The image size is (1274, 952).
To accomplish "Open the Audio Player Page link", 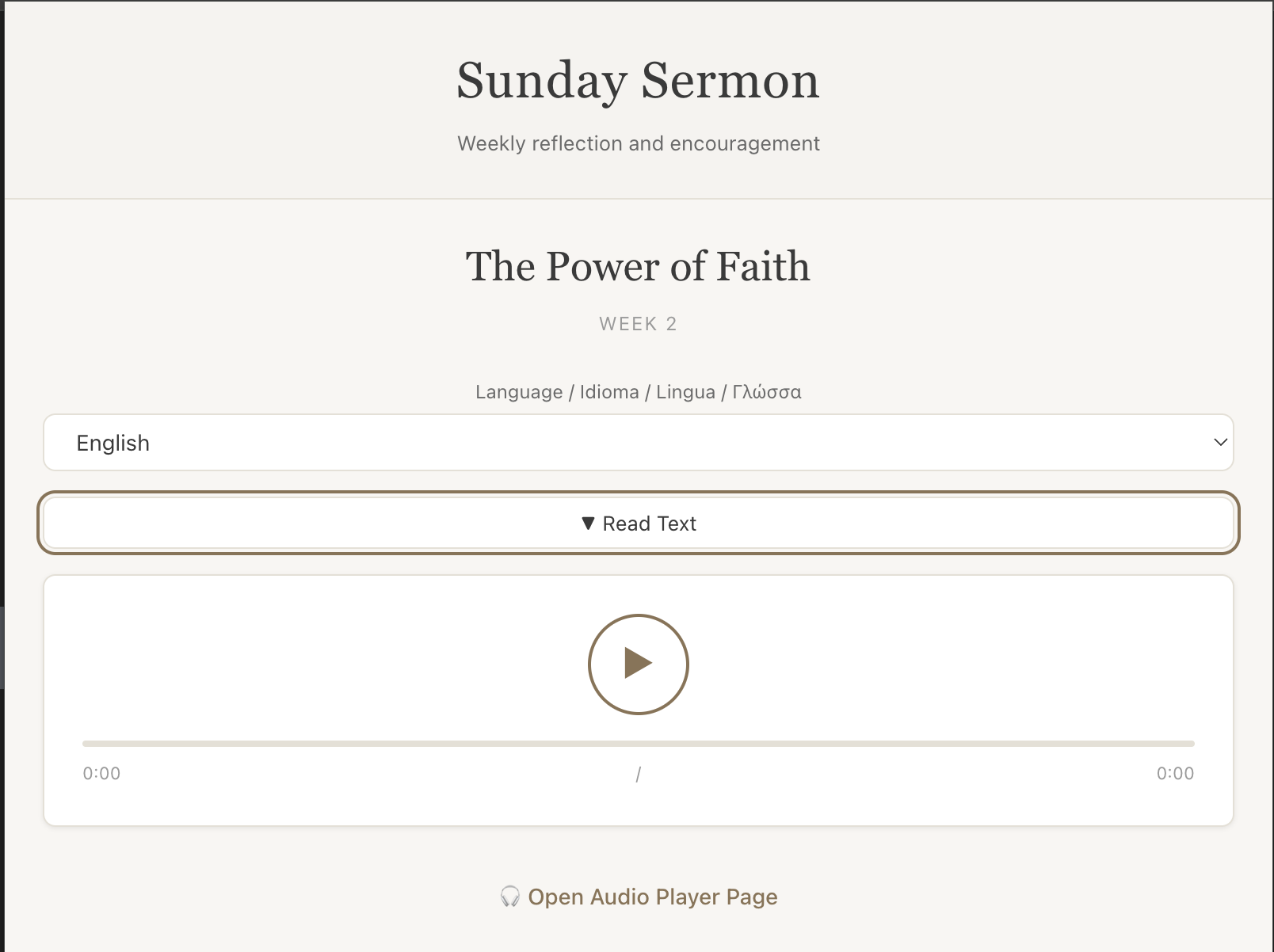I will pos(653,897).
